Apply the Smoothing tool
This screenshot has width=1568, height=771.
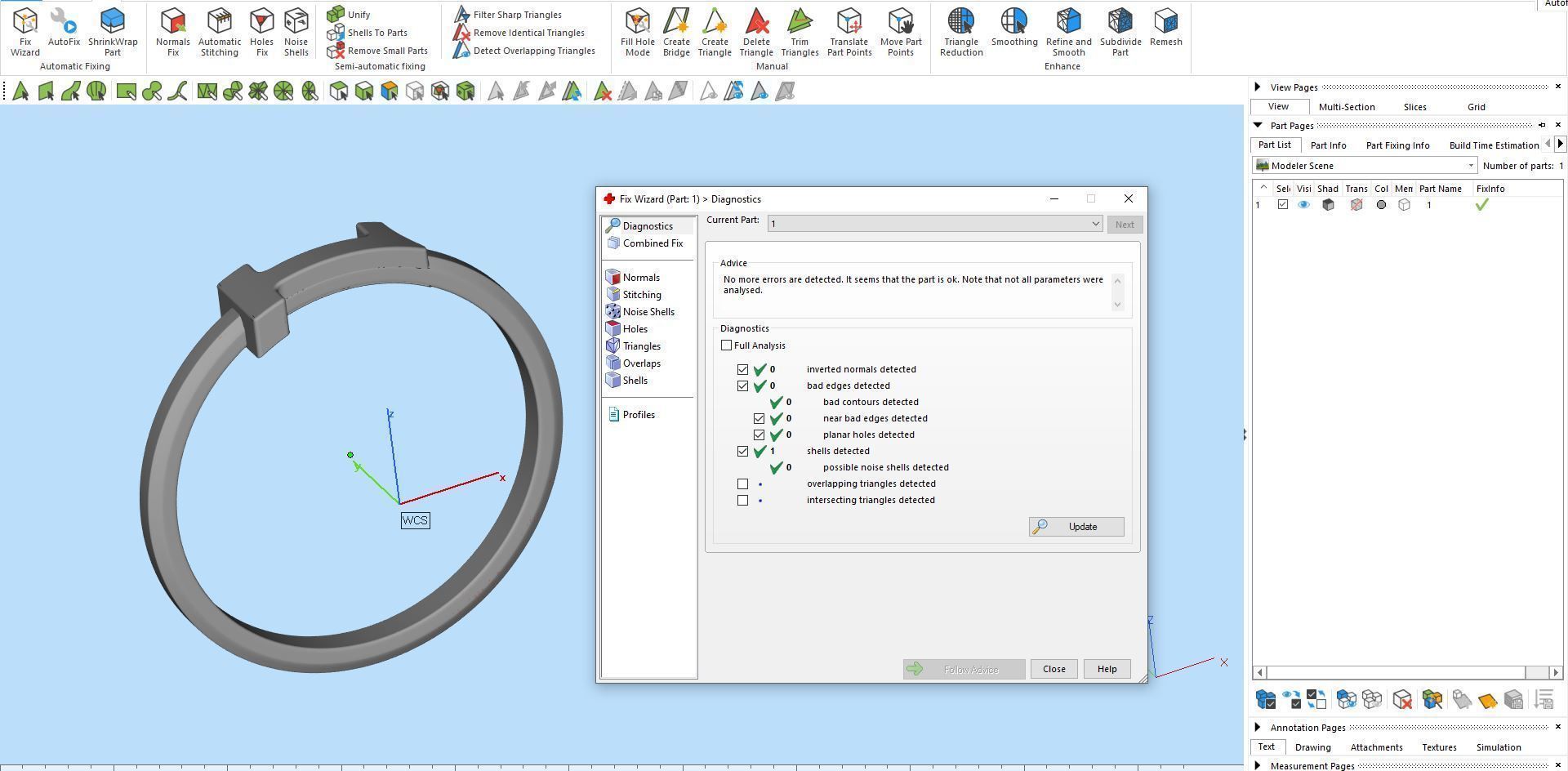tap(1014, 28)
